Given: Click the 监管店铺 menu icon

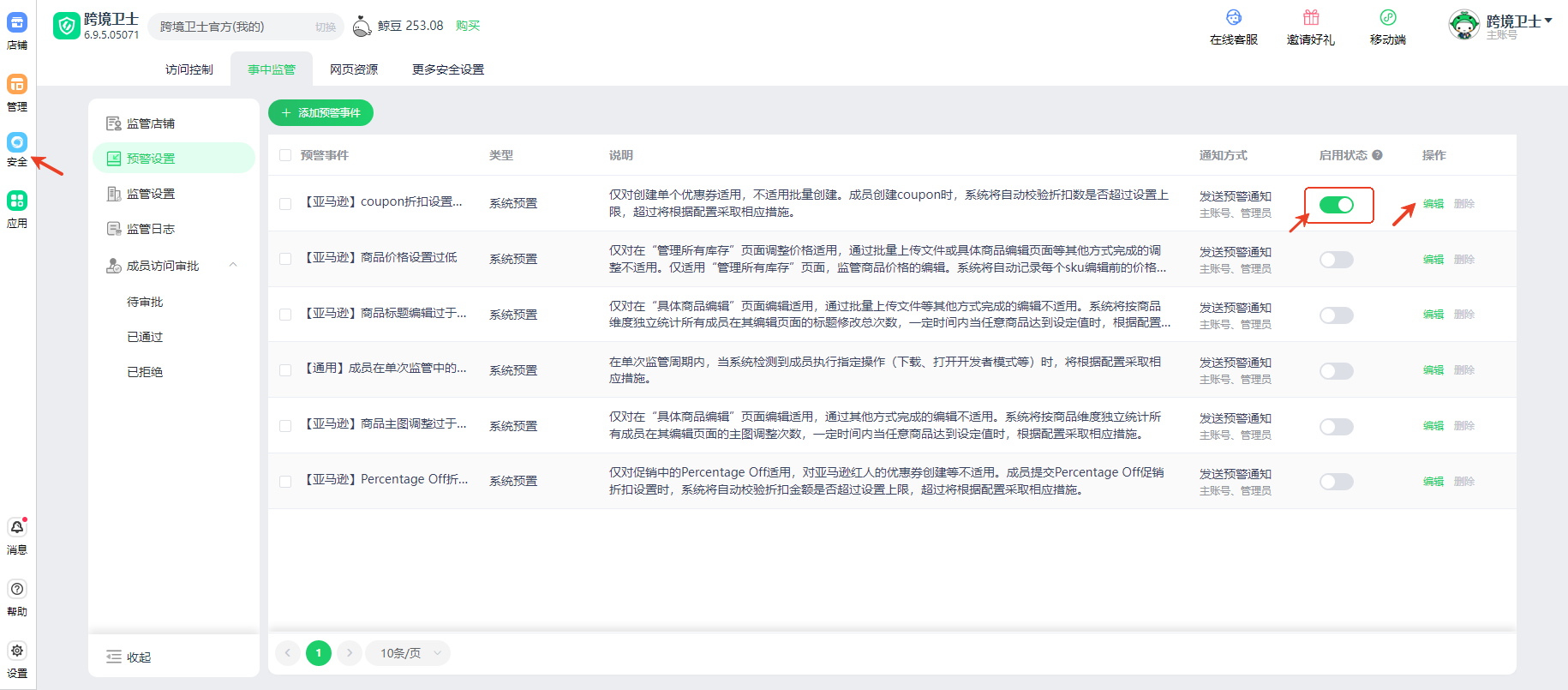Looking at the screenshot, I should [113, 123].
